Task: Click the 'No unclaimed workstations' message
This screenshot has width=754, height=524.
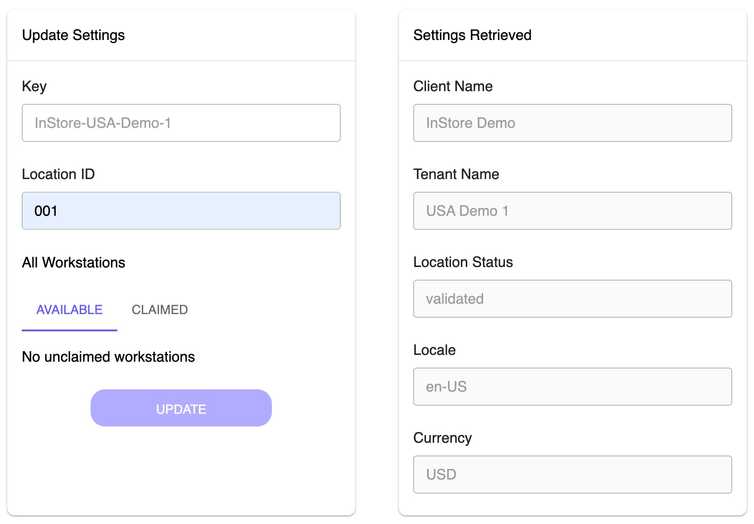Action: 108,357
